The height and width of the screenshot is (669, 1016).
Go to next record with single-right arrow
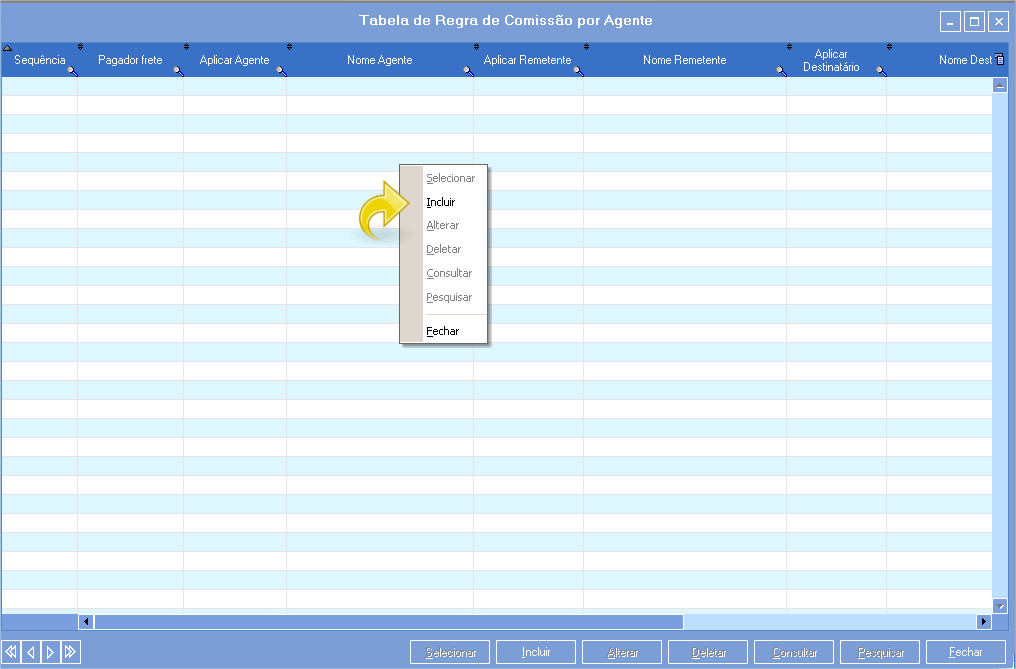point(51,651)
